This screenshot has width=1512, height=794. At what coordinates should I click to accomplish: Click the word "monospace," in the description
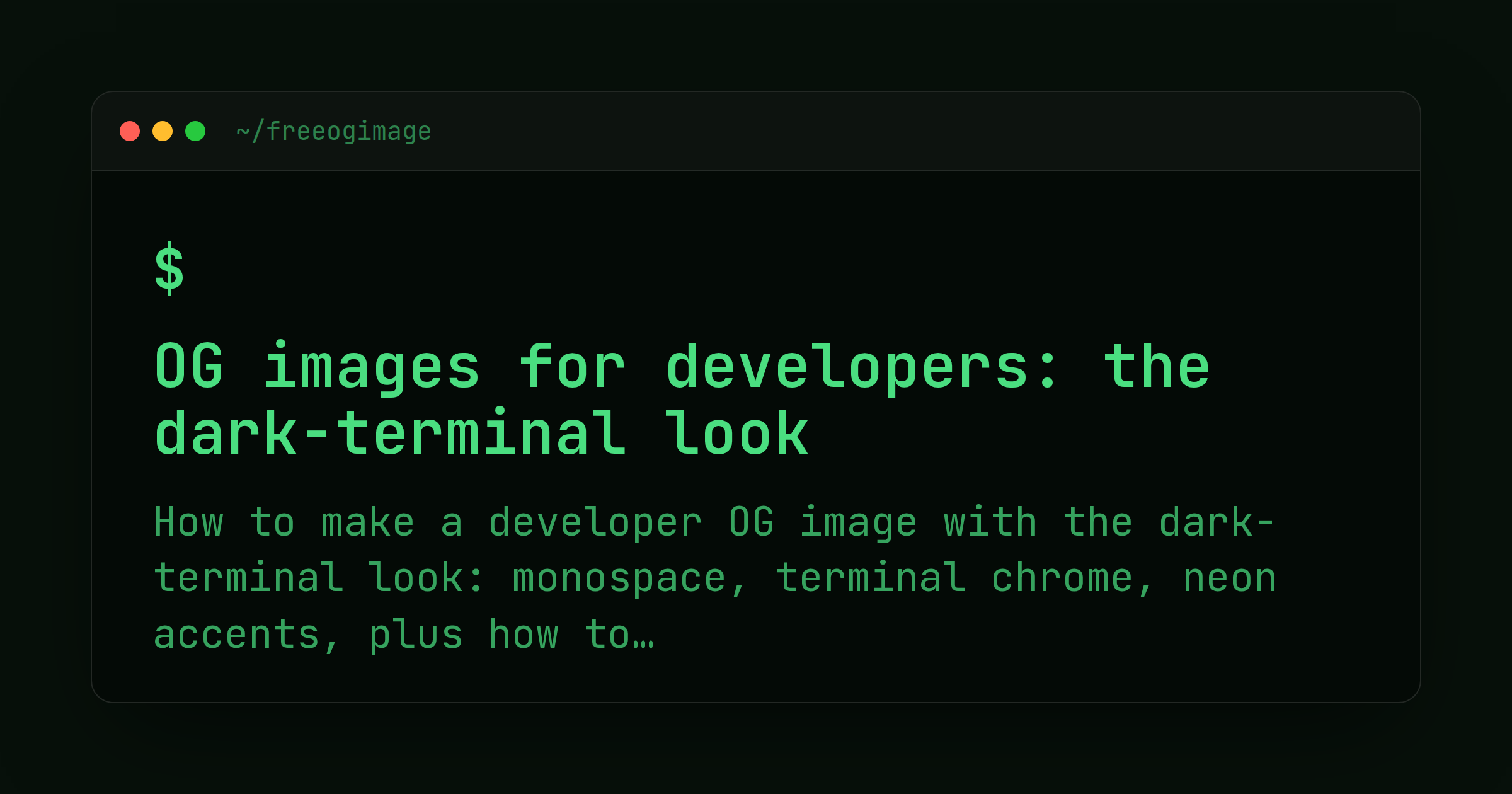(629, 579)
